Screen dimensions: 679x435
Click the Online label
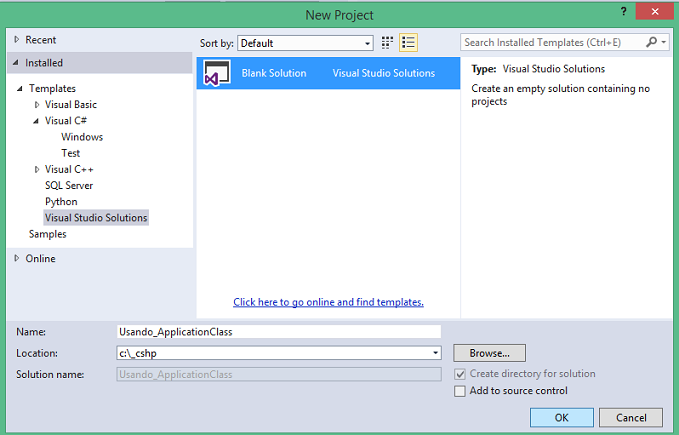click(x=40, y=259)
